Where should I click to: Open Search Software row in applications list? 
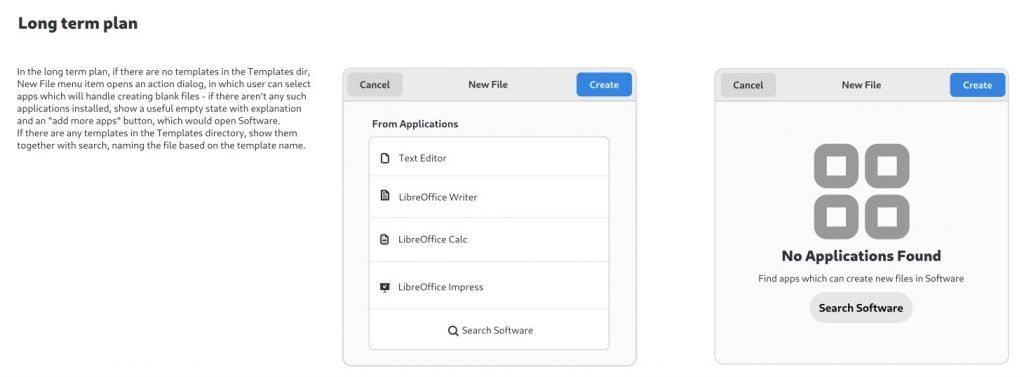click(x=489, y=330)
